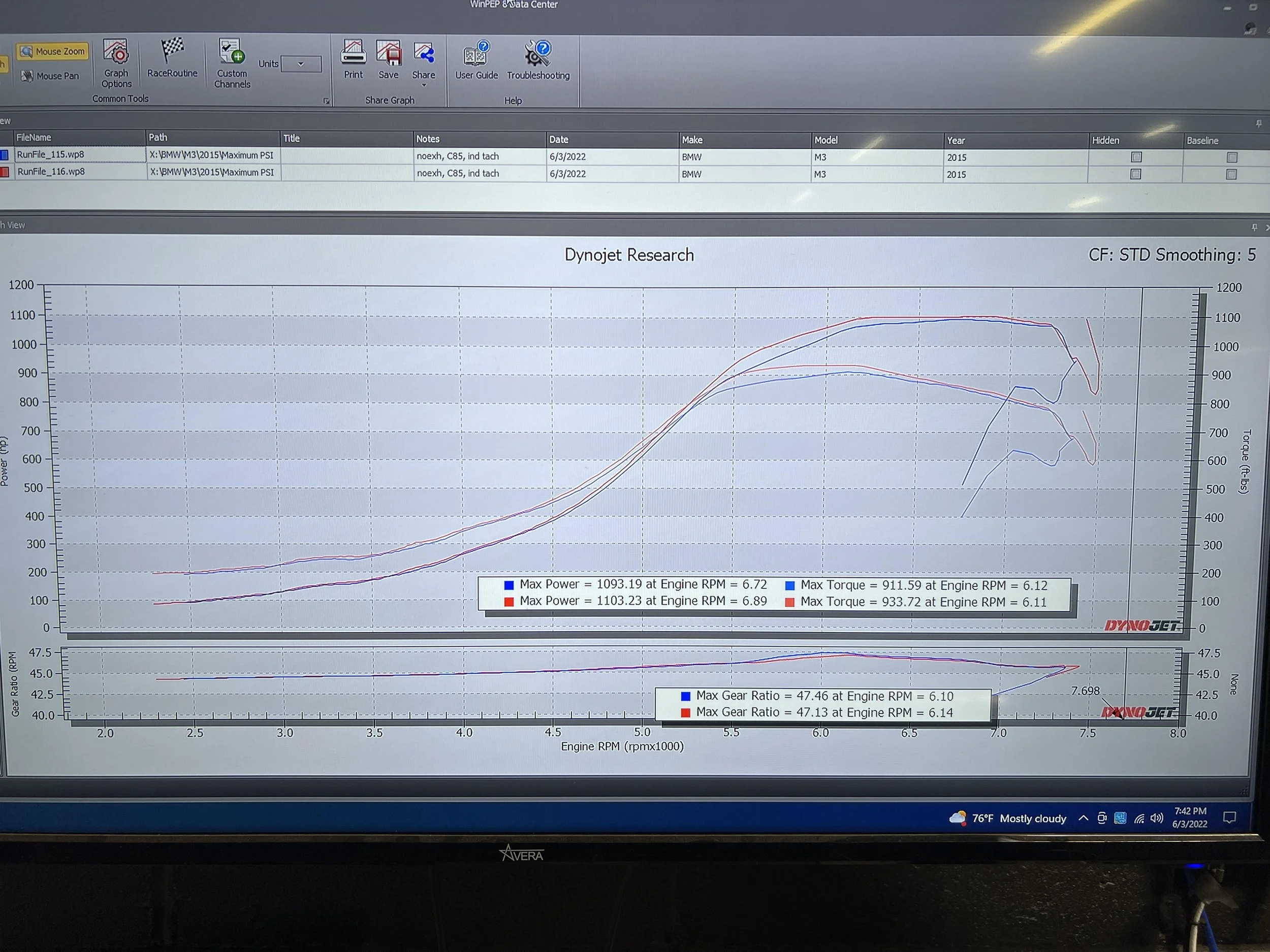Open Troubleshooting help
Viewport: 1270px width, 952px height.
pos(538,60)
